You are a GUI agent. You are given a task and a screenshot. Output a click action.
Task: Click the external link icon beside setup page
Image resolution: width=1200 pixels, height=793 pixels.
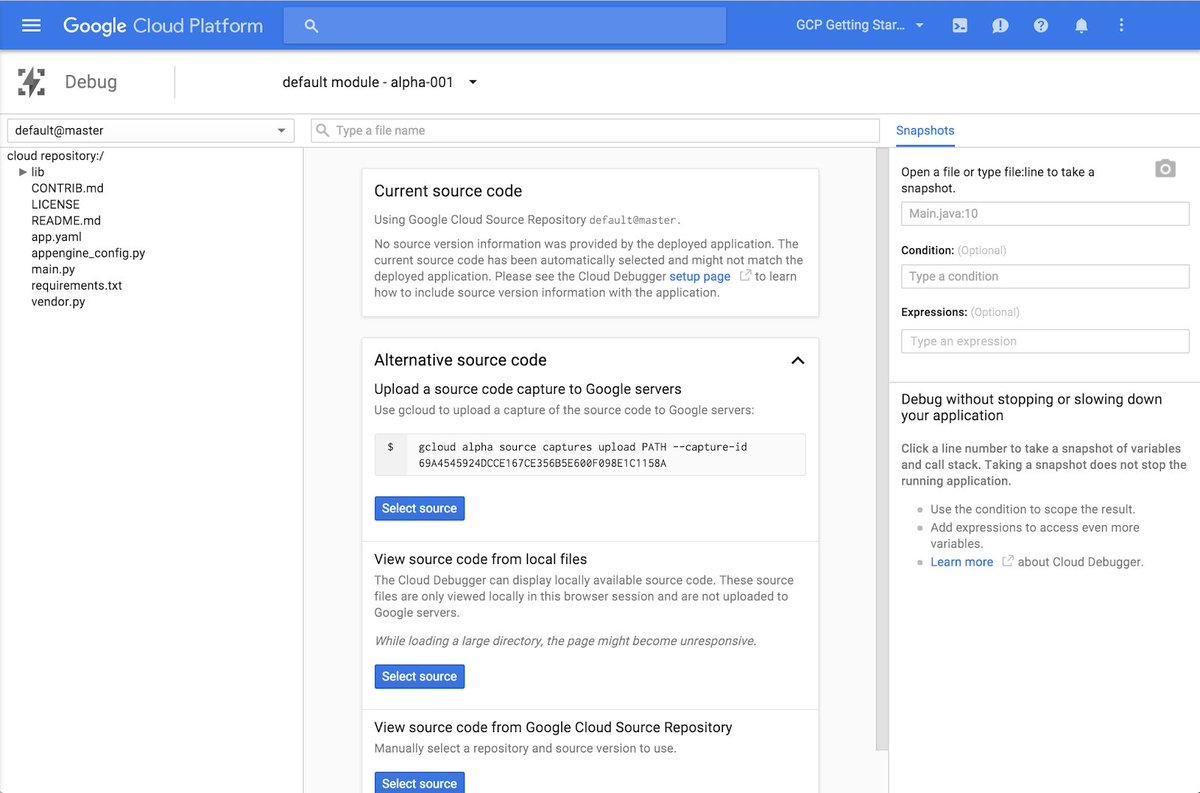pos(745,276)
